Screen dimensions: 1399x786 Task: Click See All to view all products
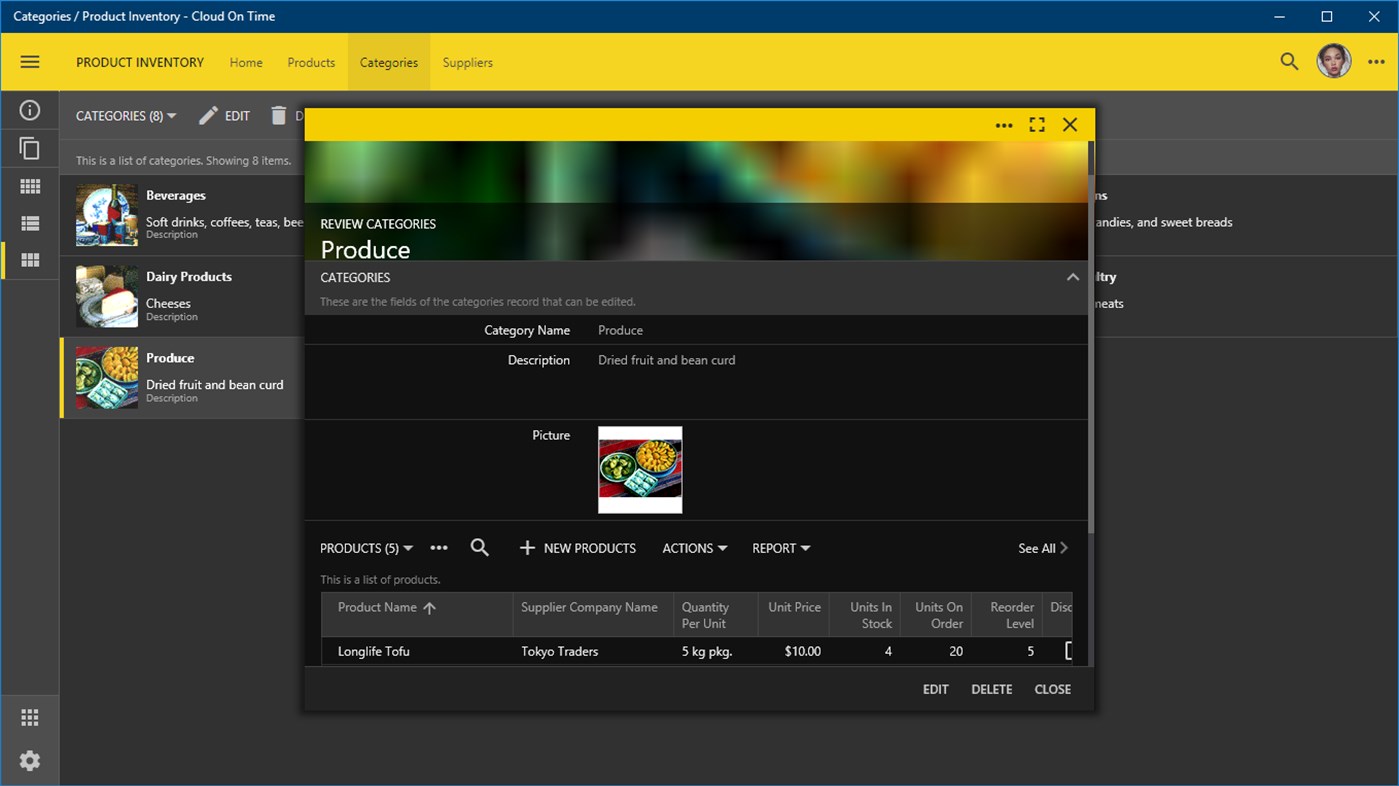pyautogui.click(x=1041, y=548)
